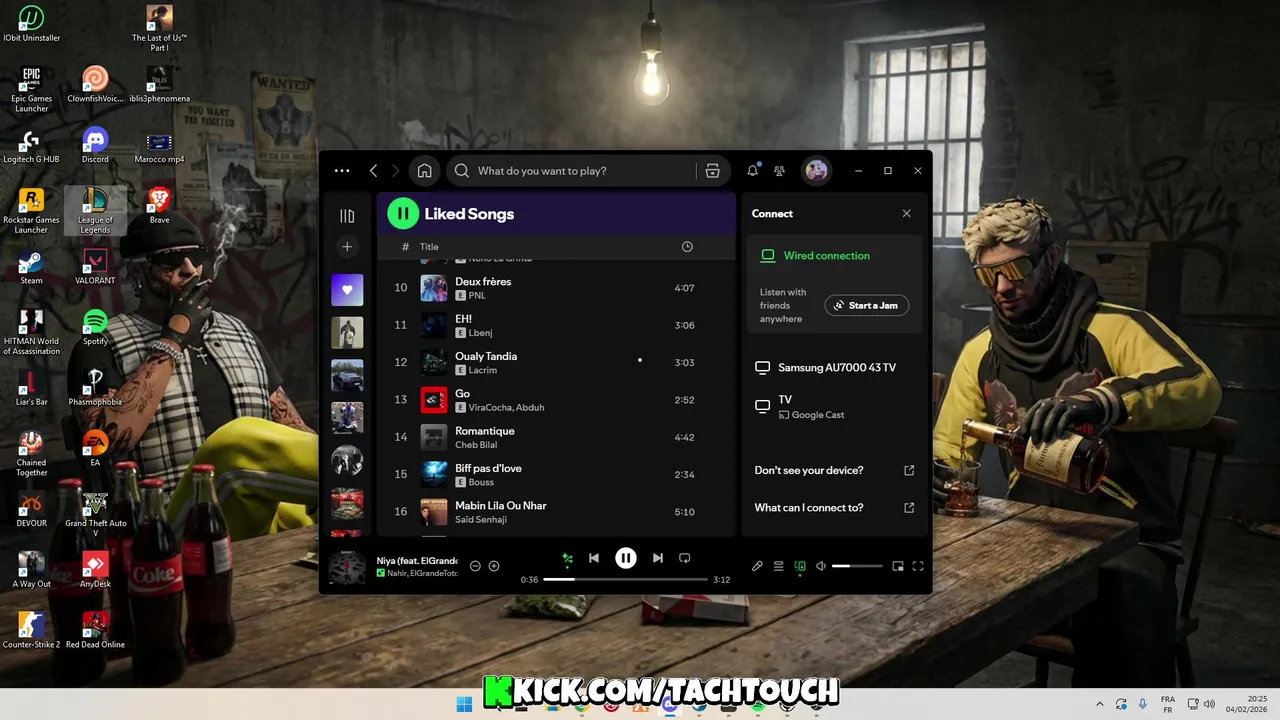Viewport: 1280px width, 720px height.
Task: Open the Windows Start menu
Action: point(464,705)
